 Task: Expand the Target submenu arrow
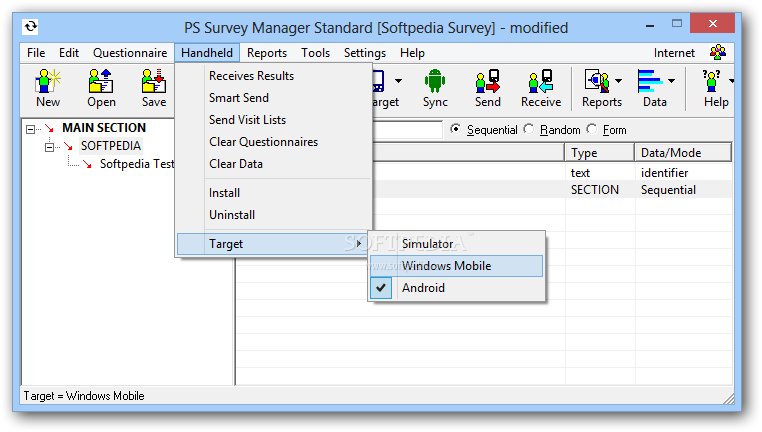pos(359,243)
